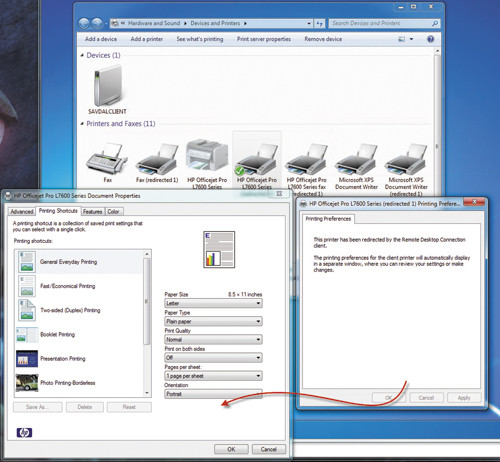Click Cancel in Printing Preferences dialog
Viewport: 500px width, 462px height.
426,398
